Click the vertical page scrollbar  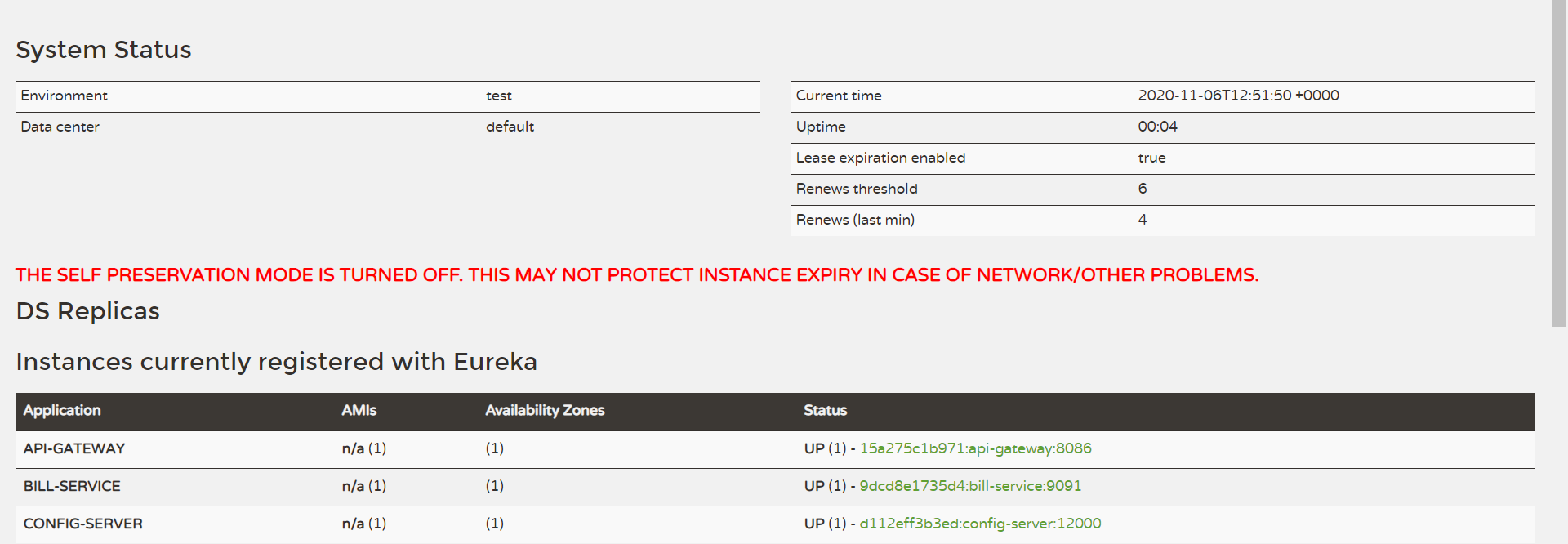click(1559, 163)
